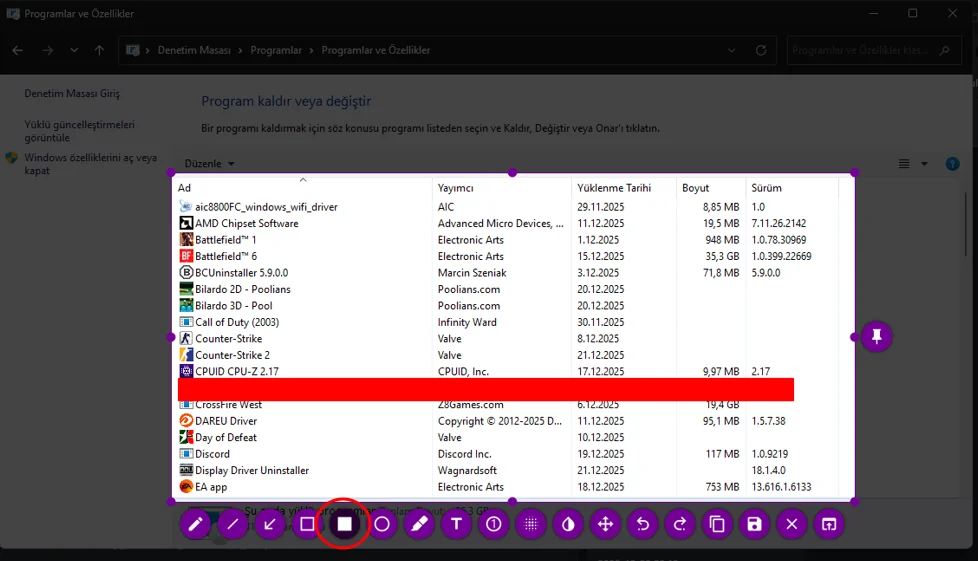Select the Marker highlighter tool
978x561 pixels.
[419, 524]
